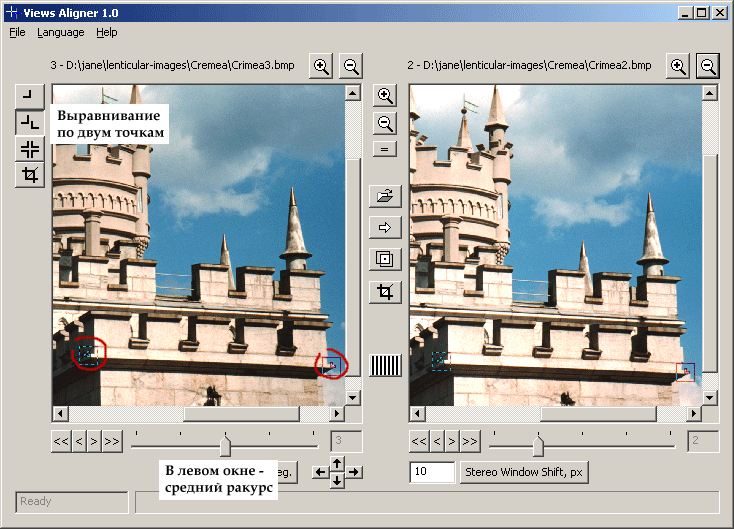
Task: Open files with the folder icon
Action: 385,196
